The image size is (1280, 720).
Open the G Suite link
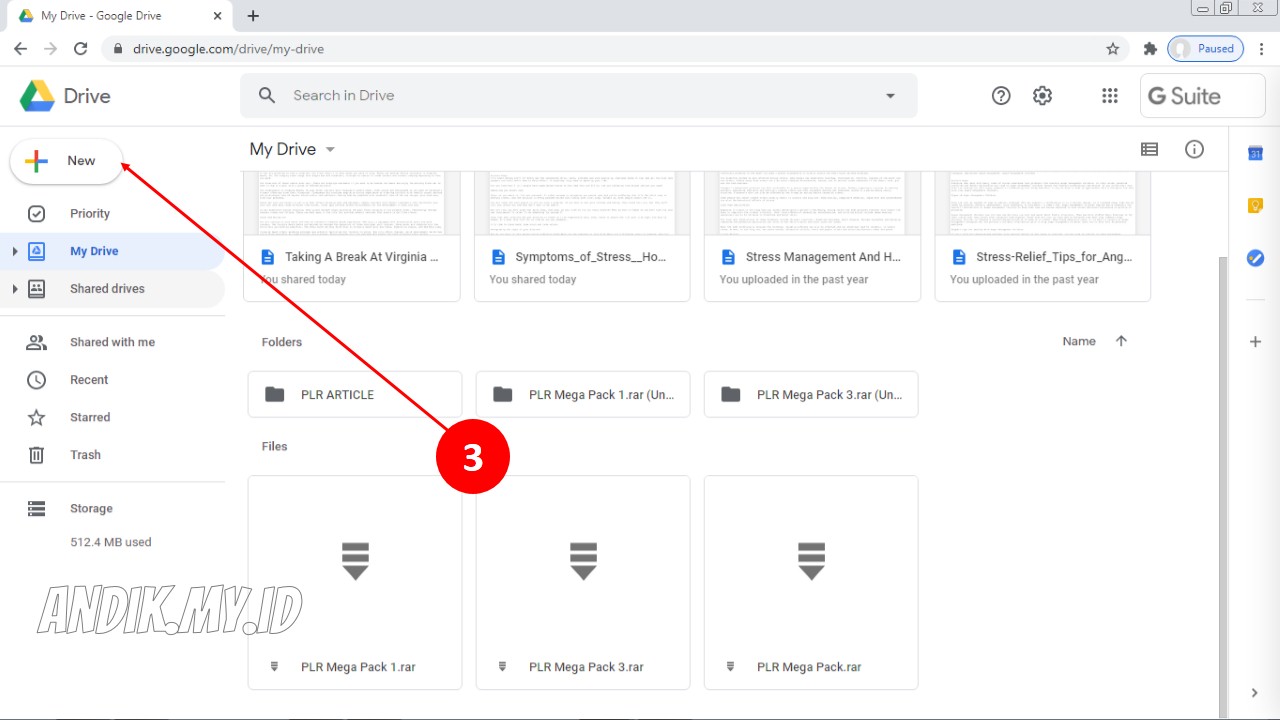pos(1201,95)
